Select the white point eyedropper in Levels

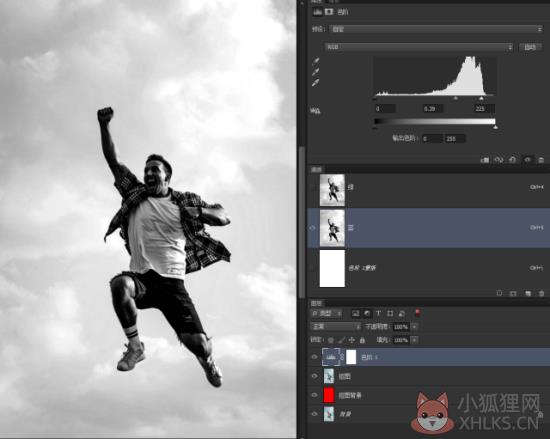click(x=316, y=83)
